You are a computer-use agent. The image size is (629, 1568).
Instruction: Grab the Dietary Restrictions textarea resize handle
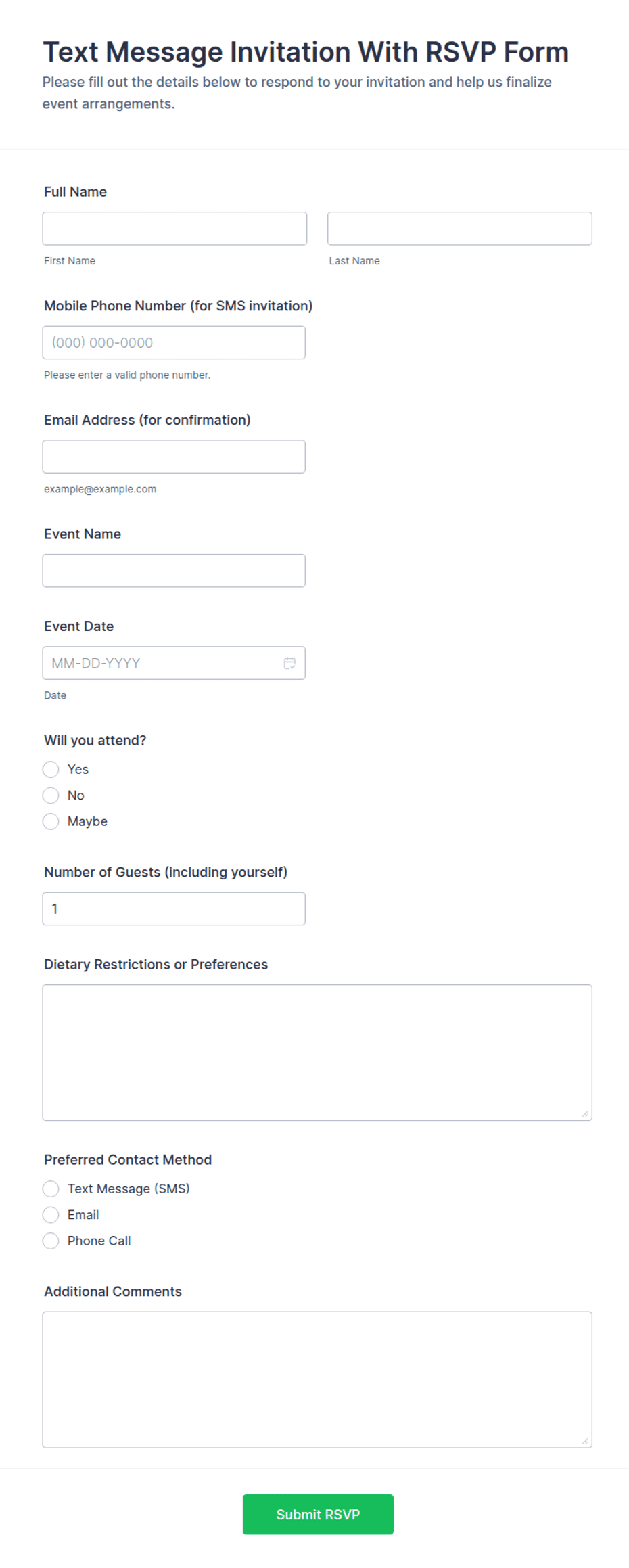coord(585,1113)
